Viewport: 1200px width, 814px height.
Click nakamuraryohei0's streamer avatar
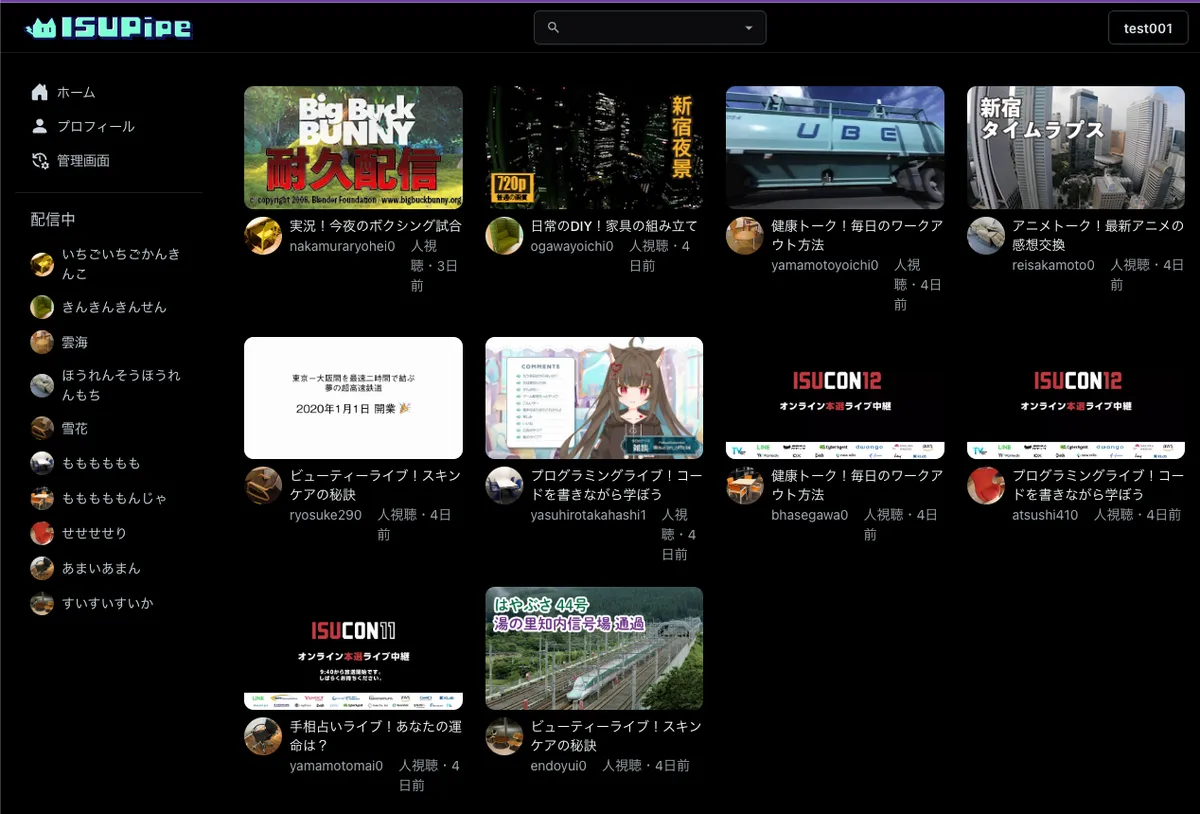tap(263, 236)
